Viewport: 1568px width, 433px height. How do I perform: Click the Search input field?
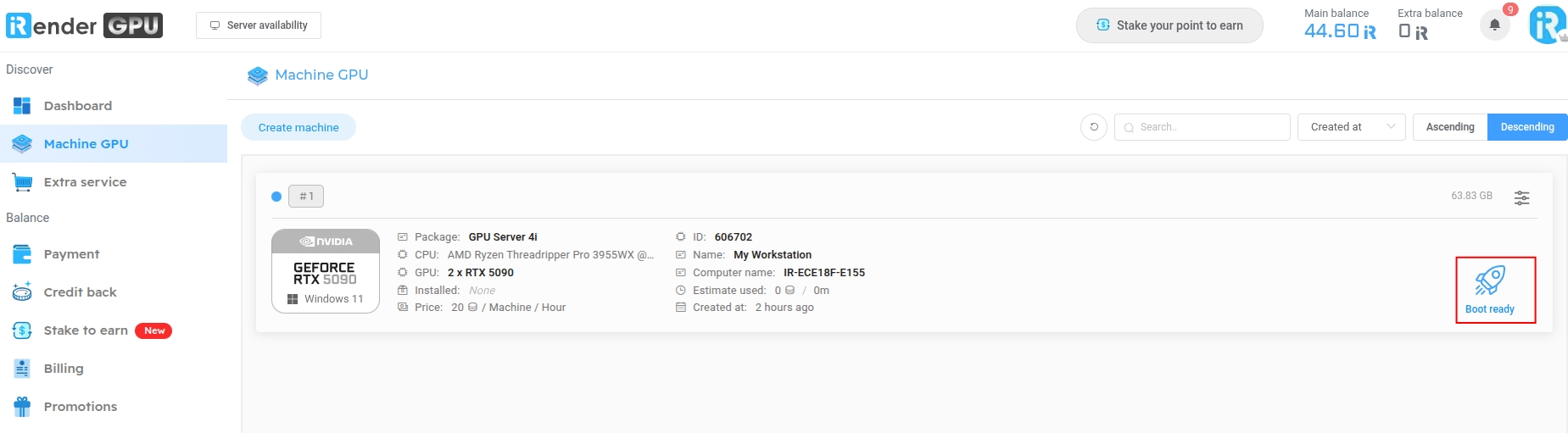tap(1203, 127)
